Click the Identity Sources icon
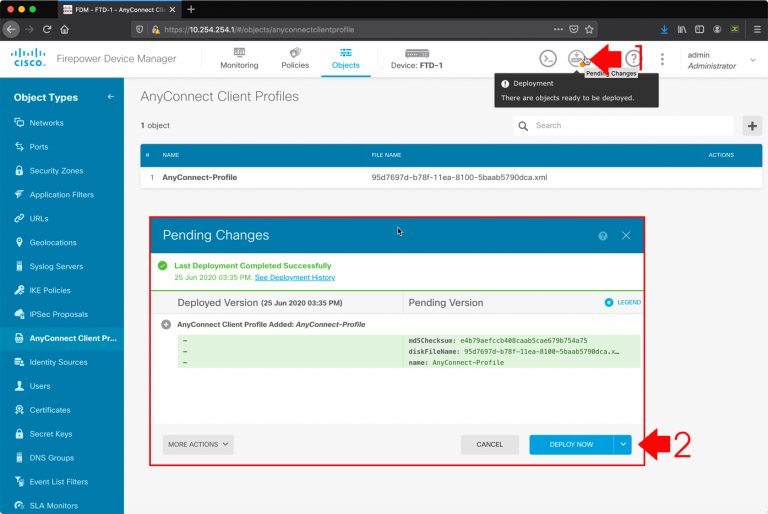 point(19,362)
